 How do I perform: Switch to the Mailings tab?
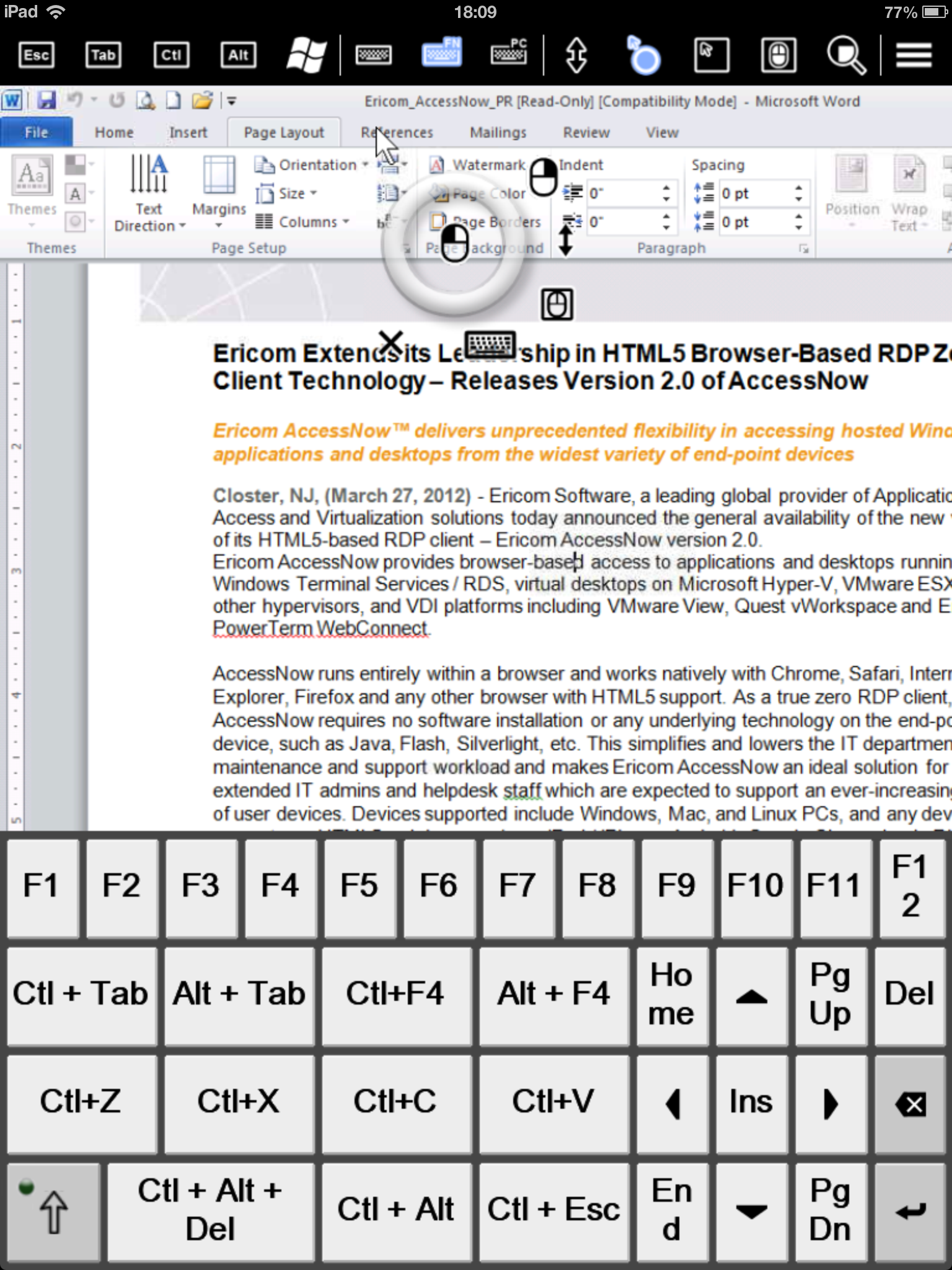pyautogui.click(x=498, y=133)
